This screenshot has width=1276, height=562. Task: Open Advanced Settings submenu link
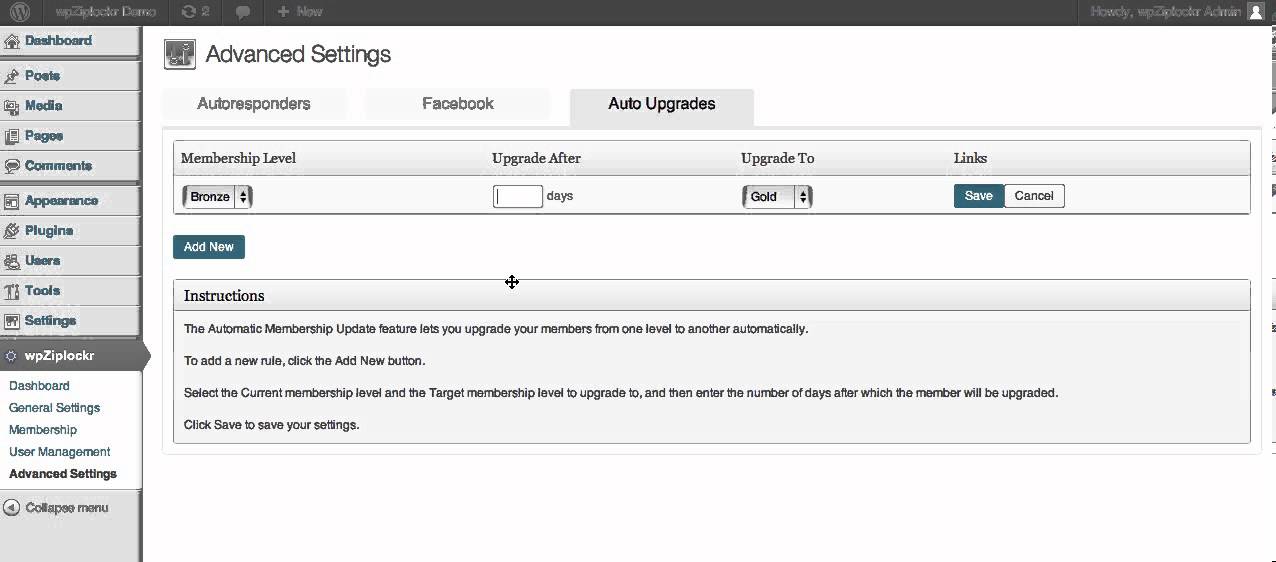[63, 474]
